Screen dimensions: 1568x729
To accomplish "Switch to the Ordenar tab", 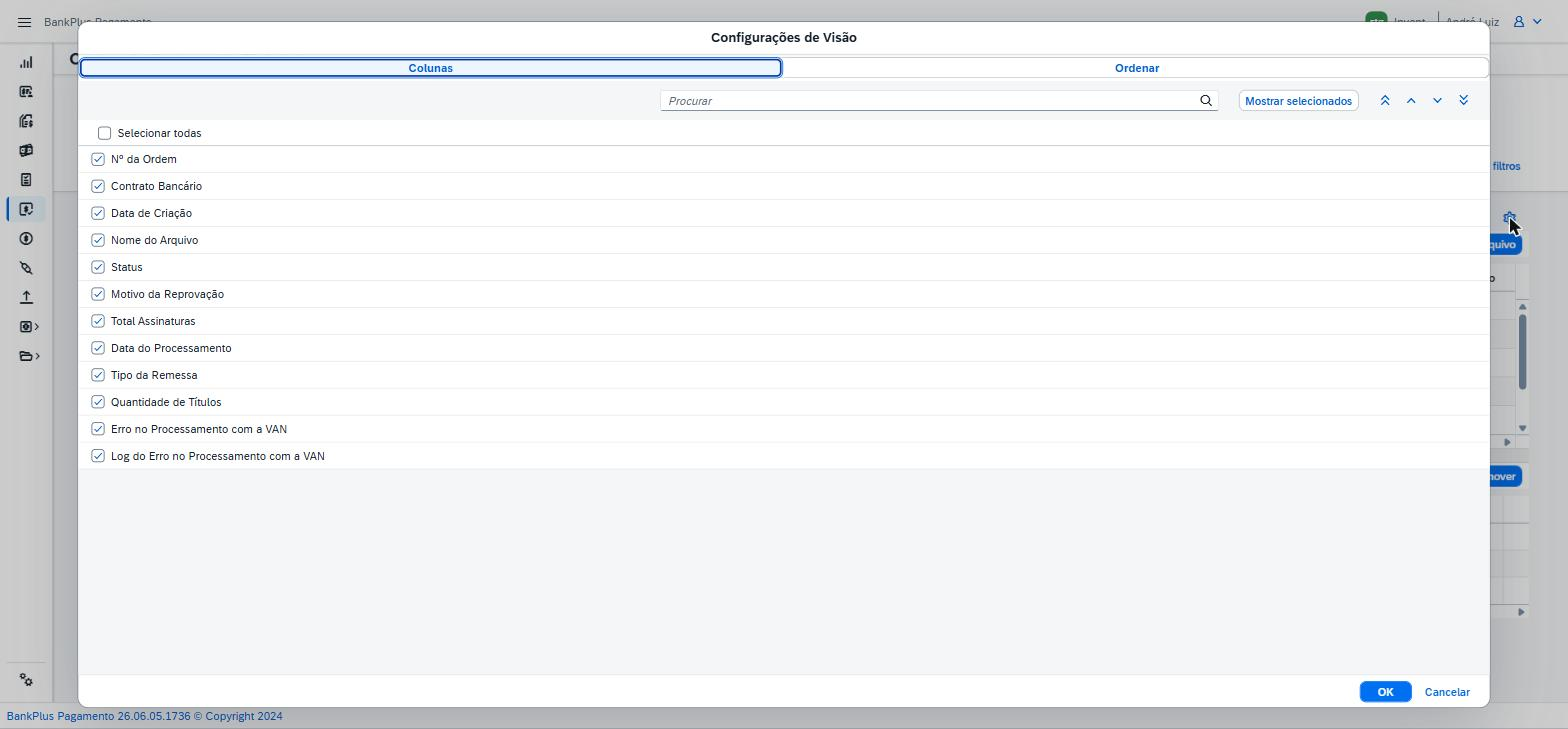I will 1137,68.
